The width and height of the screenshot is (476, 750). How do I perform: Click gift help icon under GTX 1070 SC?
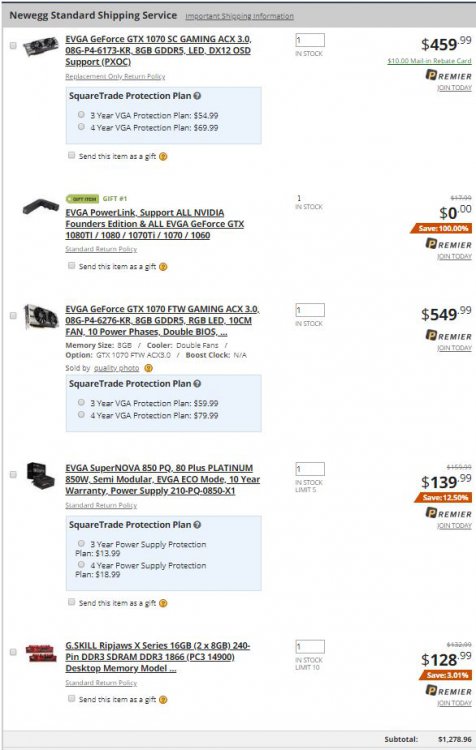[x=163, y=156]
